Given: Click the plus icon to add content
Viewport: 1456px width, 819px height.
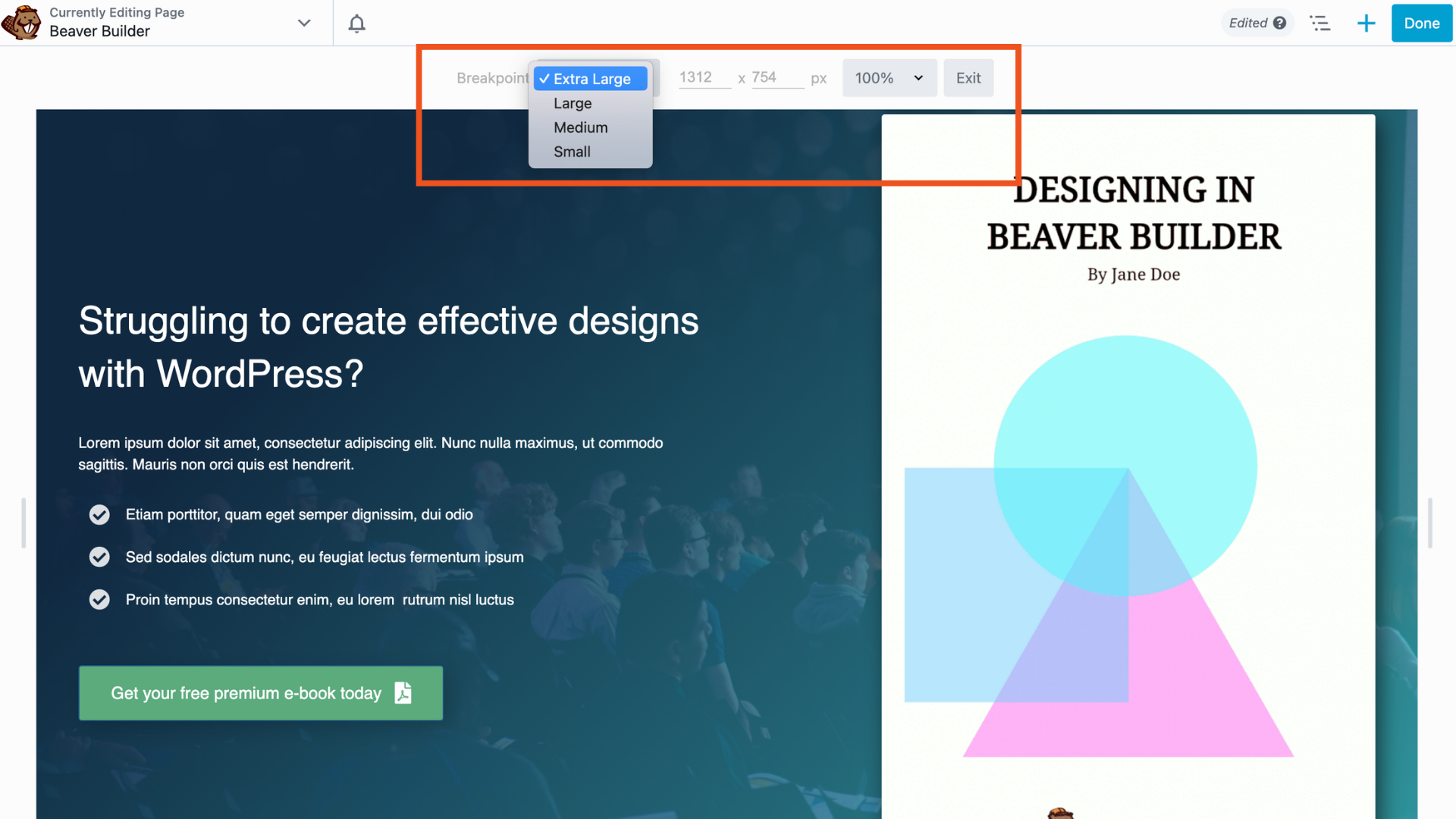Looking at the screenshot, I should coord(1366,24).
